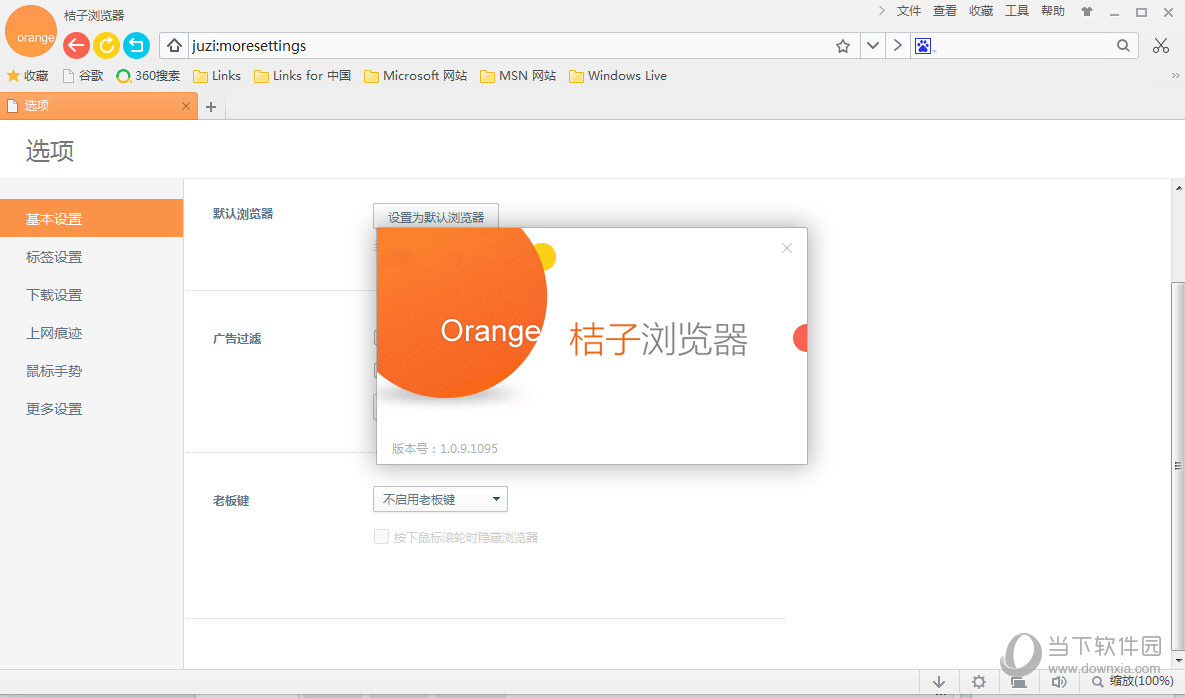Open the Baidu search engine selector

[924, 45]
